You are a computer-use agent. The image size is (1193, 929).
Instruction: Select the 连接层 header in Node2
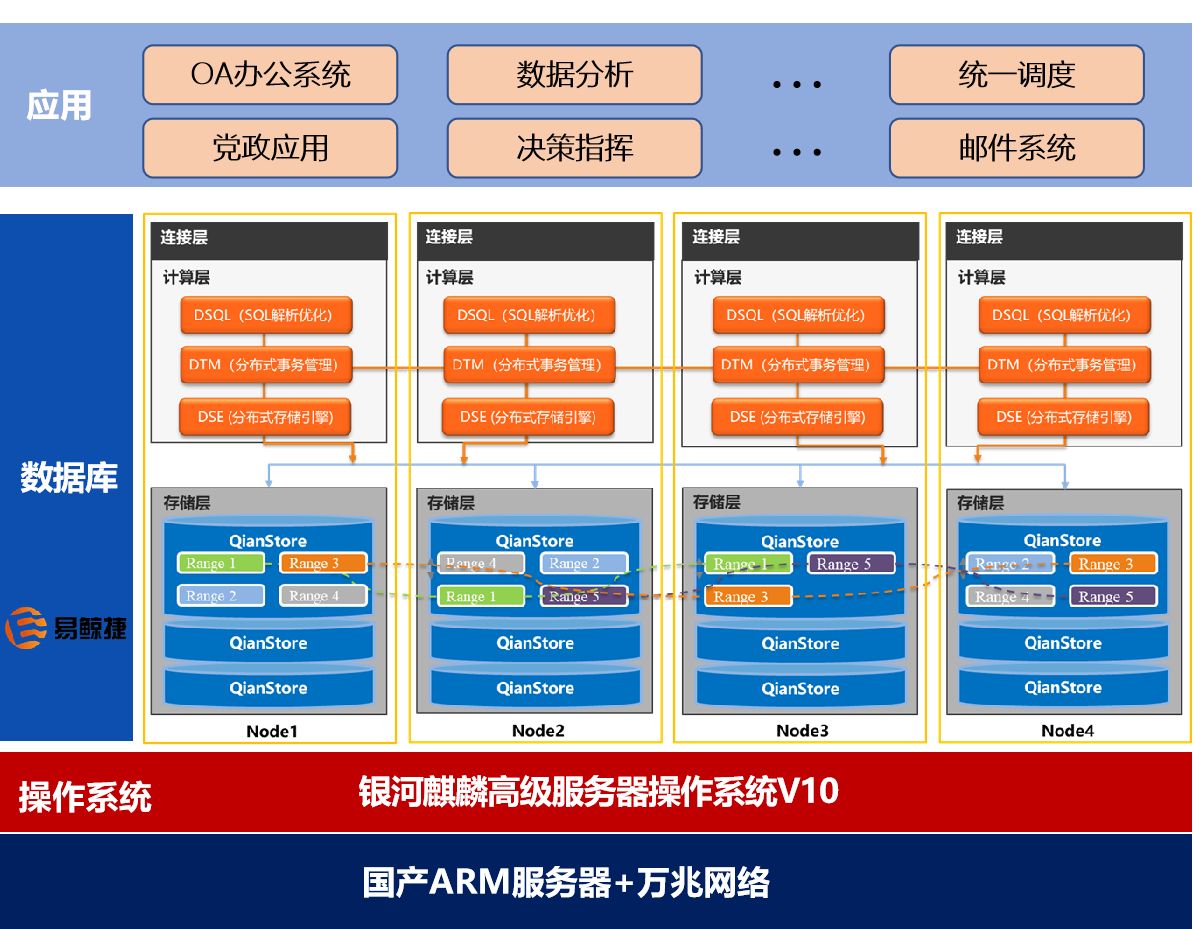point(536,240)
